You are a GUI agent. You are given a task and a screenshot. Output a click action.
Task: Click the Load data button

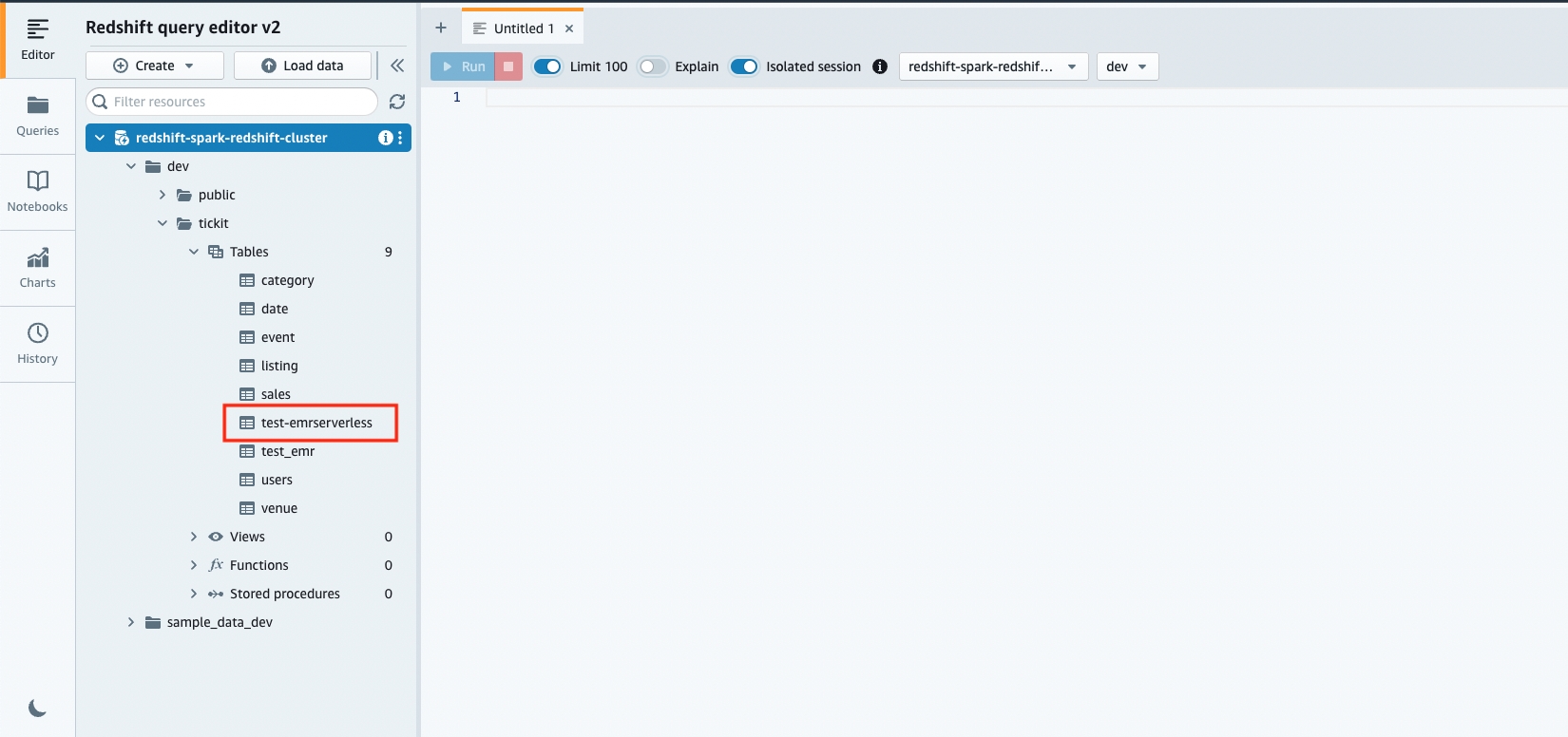[302, 66]
